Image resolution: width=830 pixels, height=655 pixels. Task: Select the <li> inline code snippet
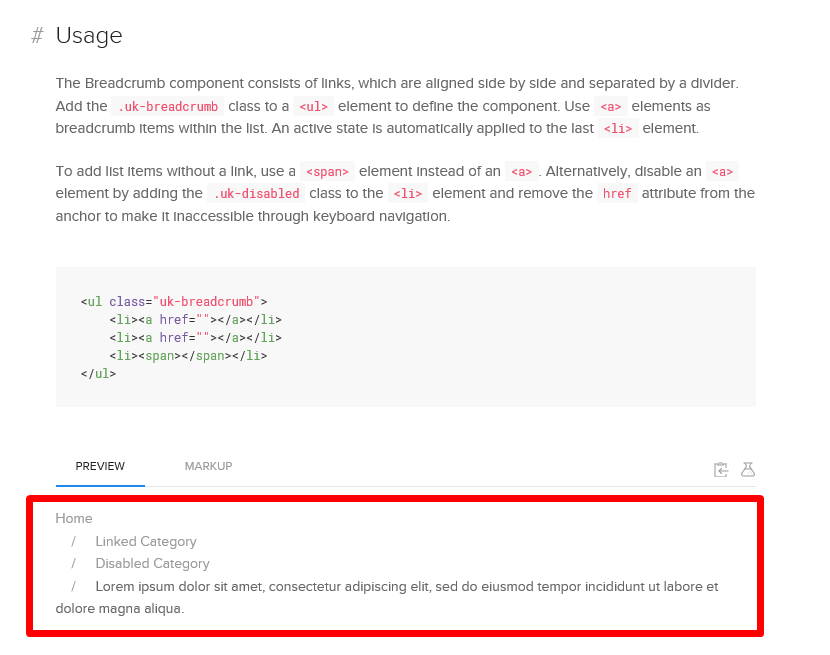617,128
